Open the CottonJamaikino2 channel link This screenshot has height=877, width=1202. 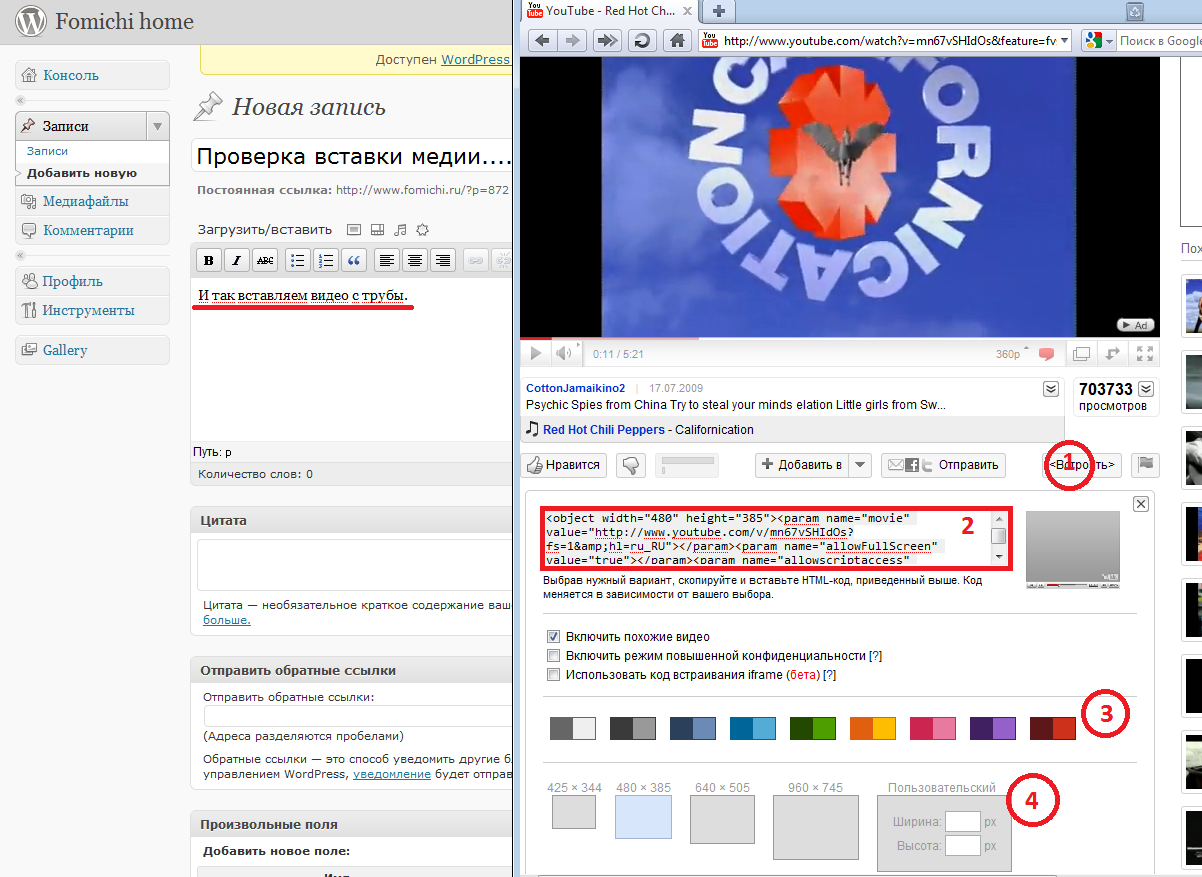(x=575, y=388)
